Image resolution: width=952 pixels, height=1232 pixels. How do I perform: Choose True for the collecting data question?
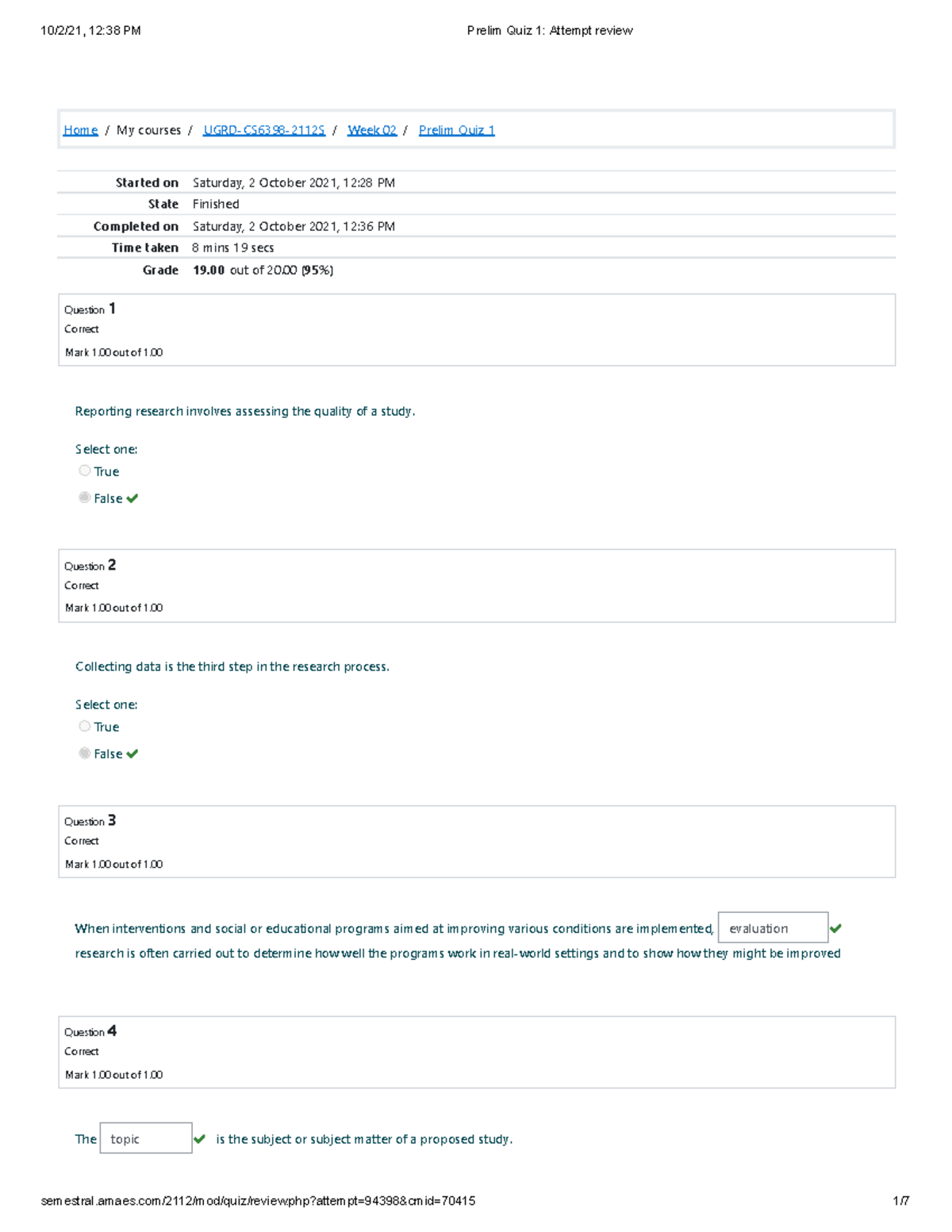point(85,727)
